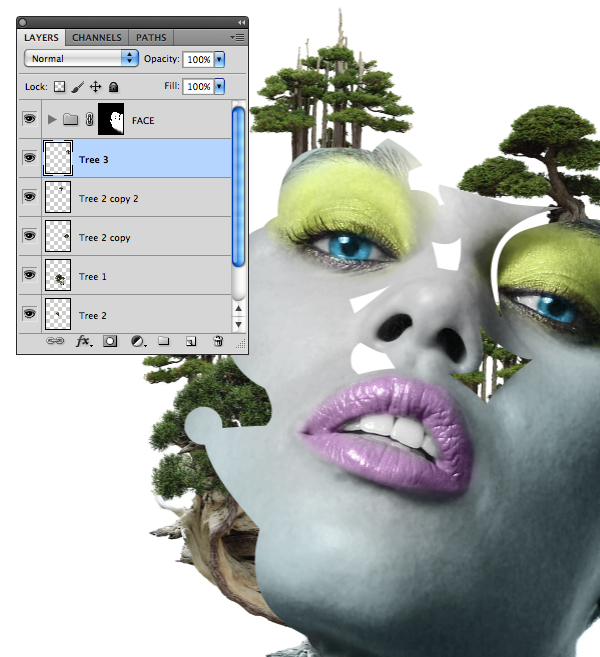Hide the Tree 2 copy 2 layer
This screenshot has height=657, width=600.
[x=29, y=197]
